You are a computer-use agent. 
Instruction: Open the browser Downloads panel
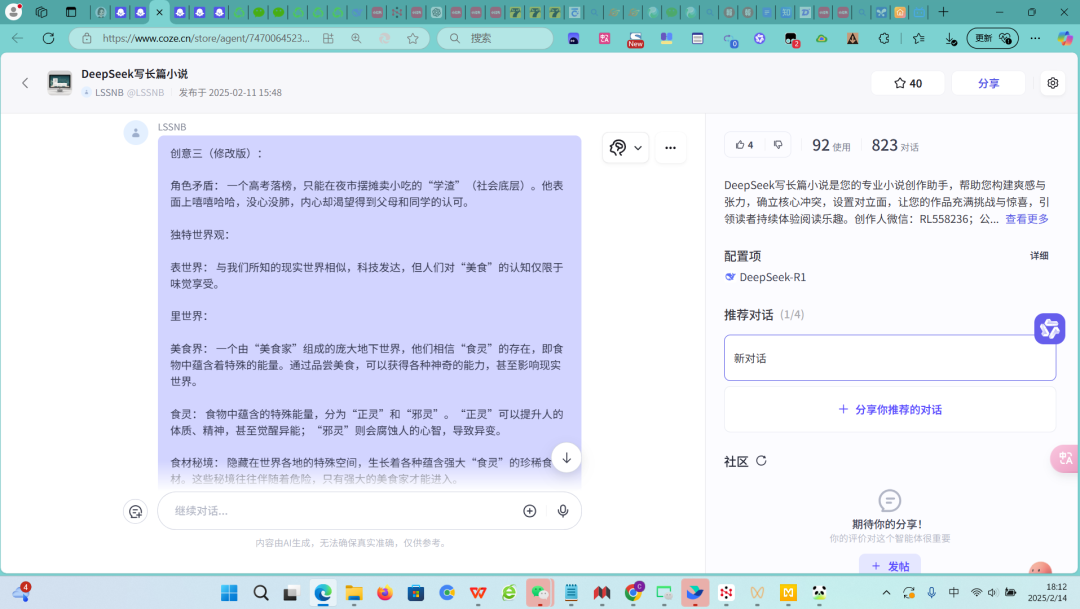point(951,39)
